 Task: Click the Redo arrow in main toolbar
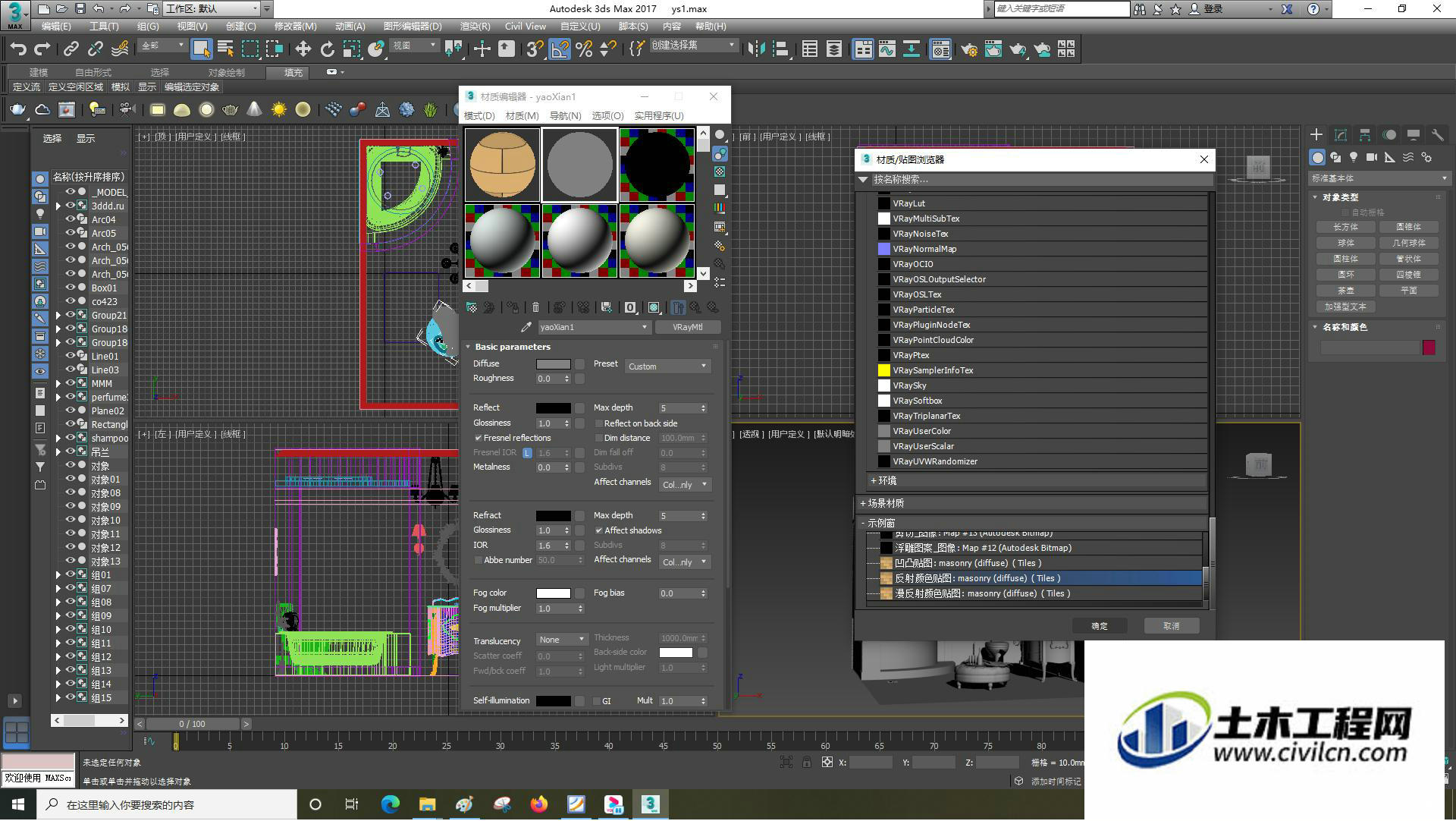[x=42, y=49]
